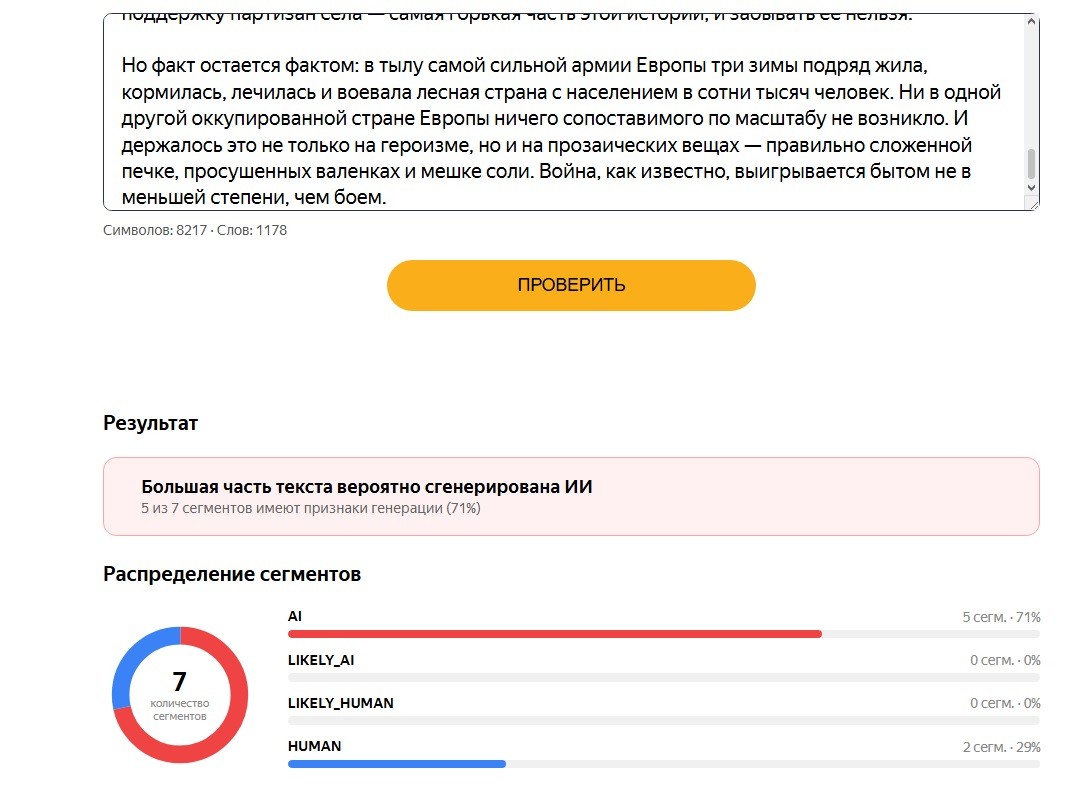
Task: Click the textarea scrollbar up arrow
Action: 1031,22
